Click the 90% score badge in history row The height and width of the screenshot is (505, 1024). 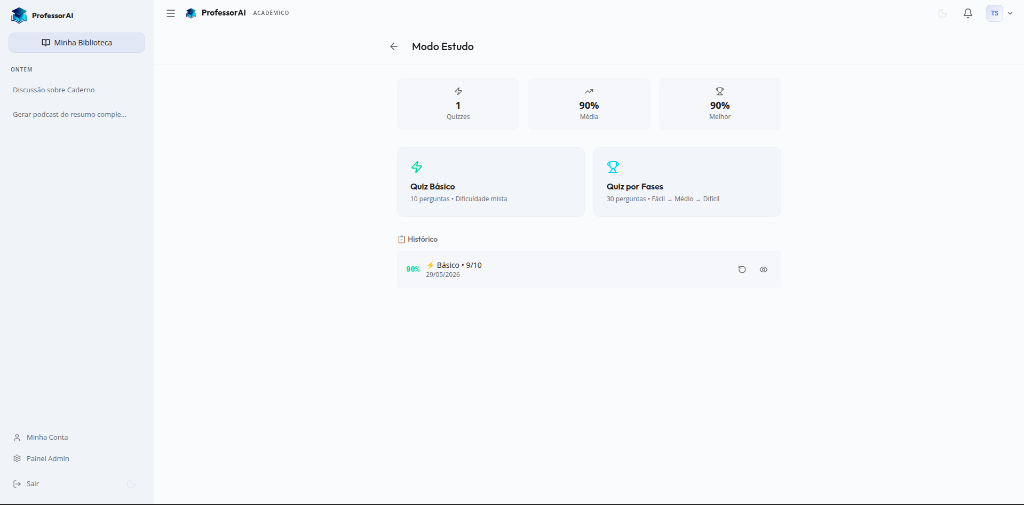pos(413,269)
